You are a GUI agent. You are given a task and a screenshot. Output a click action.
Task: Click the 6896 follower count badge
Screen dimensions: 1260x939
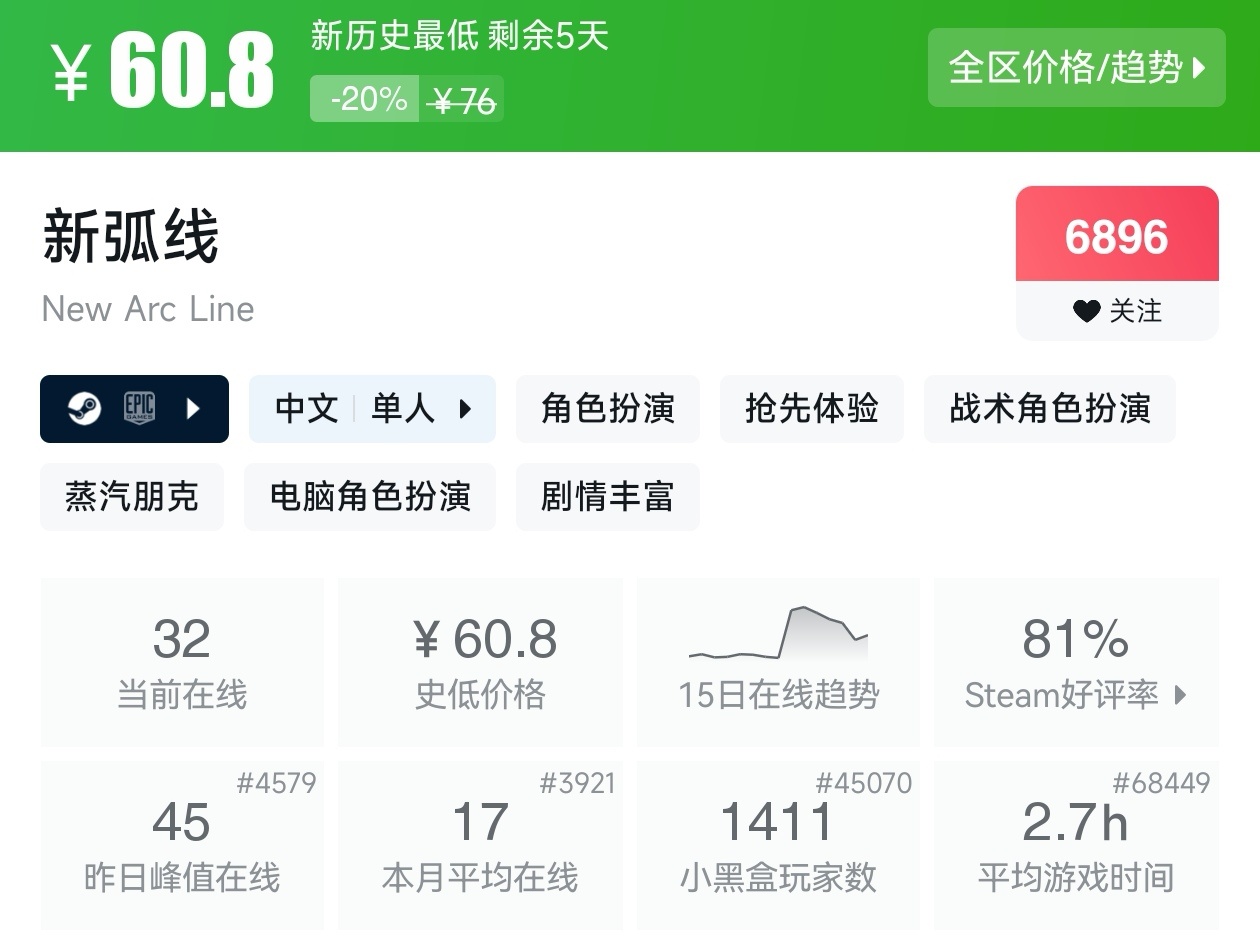click(x=1117, y=235)
